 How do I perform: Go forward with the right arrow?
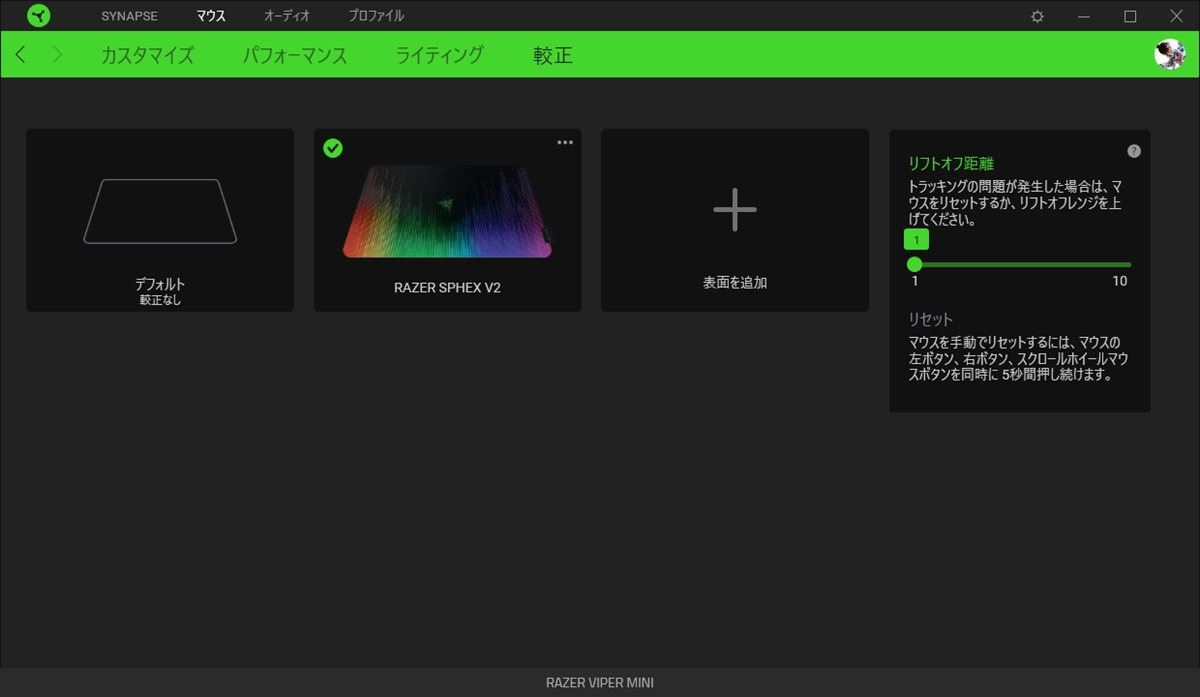point(57,55)
